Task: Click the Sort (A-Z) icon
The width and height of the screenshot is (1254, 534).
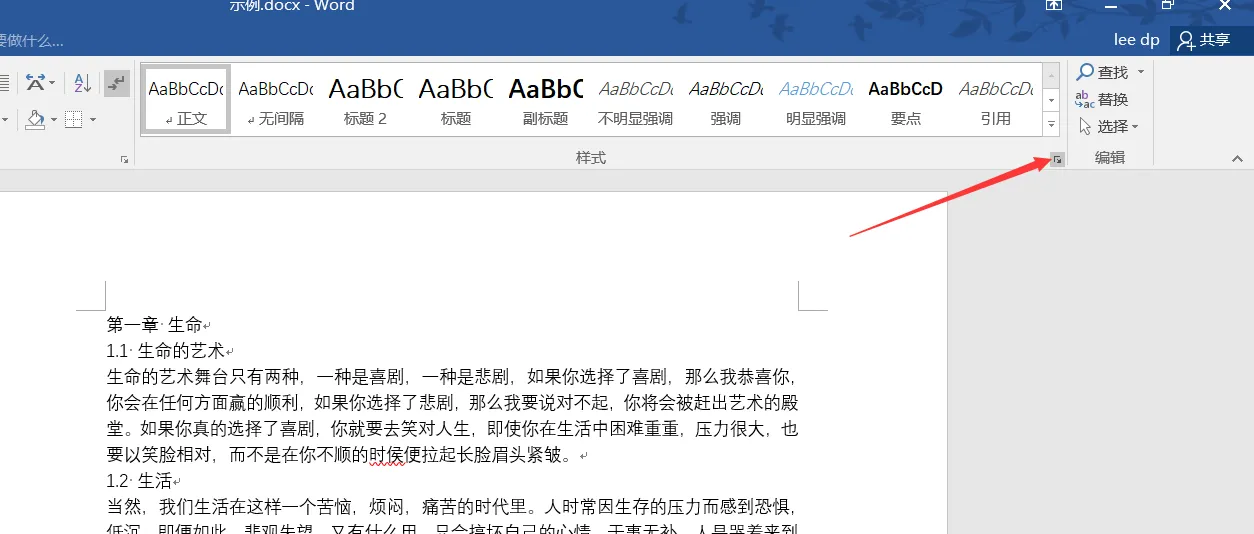Action: click(x=82, y=83)
